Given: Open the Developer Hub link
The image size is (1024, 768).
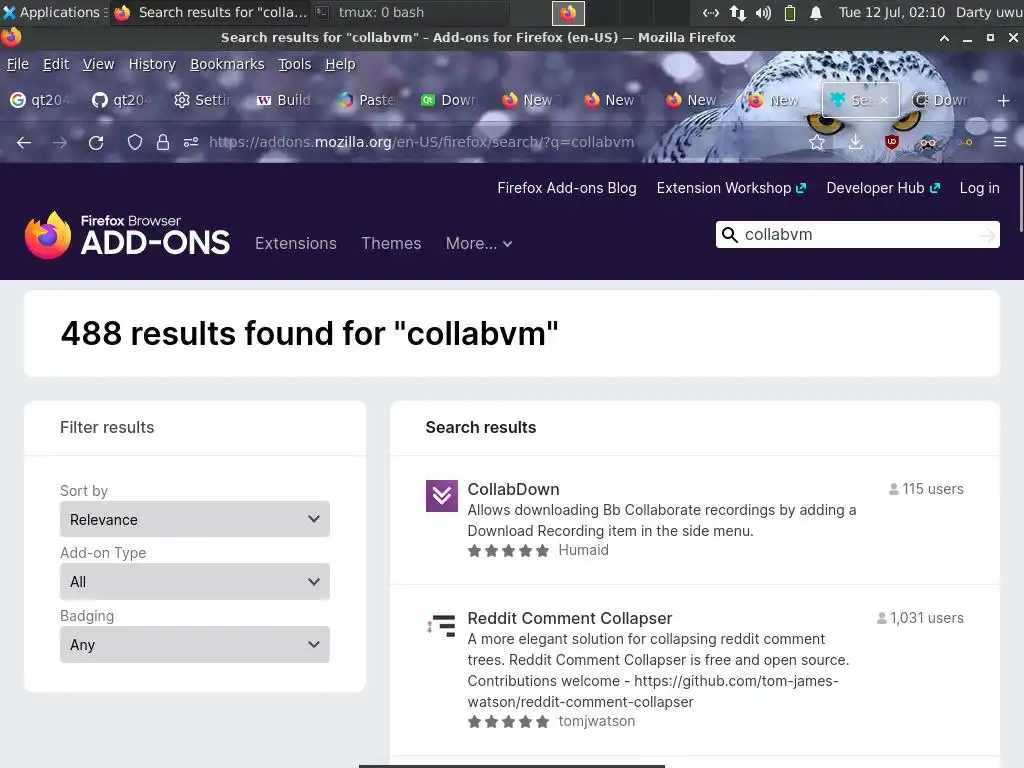Looking at the screenshot, I should point(883,188).
